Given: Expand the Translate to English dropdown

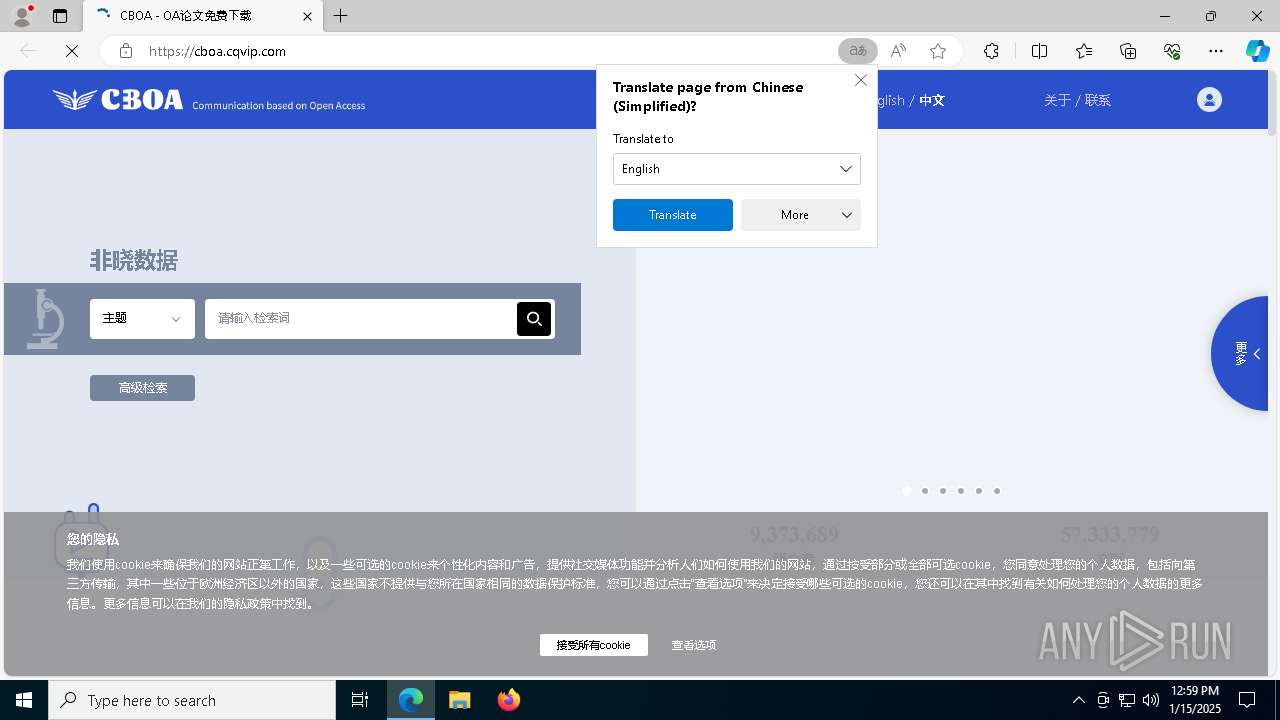Looking at the screenshot, I should tap(737, 169).
